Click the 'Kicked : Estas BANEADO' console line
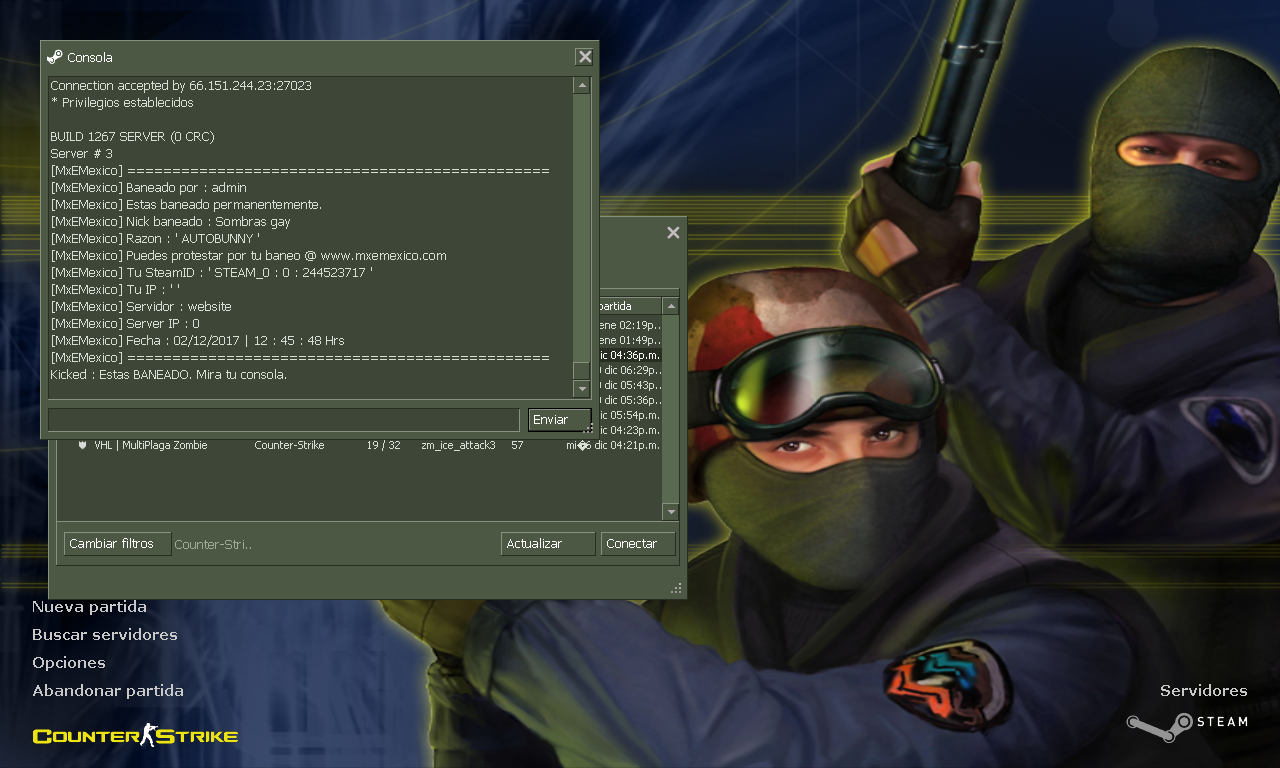1280x768 pixels. point(169,375)
